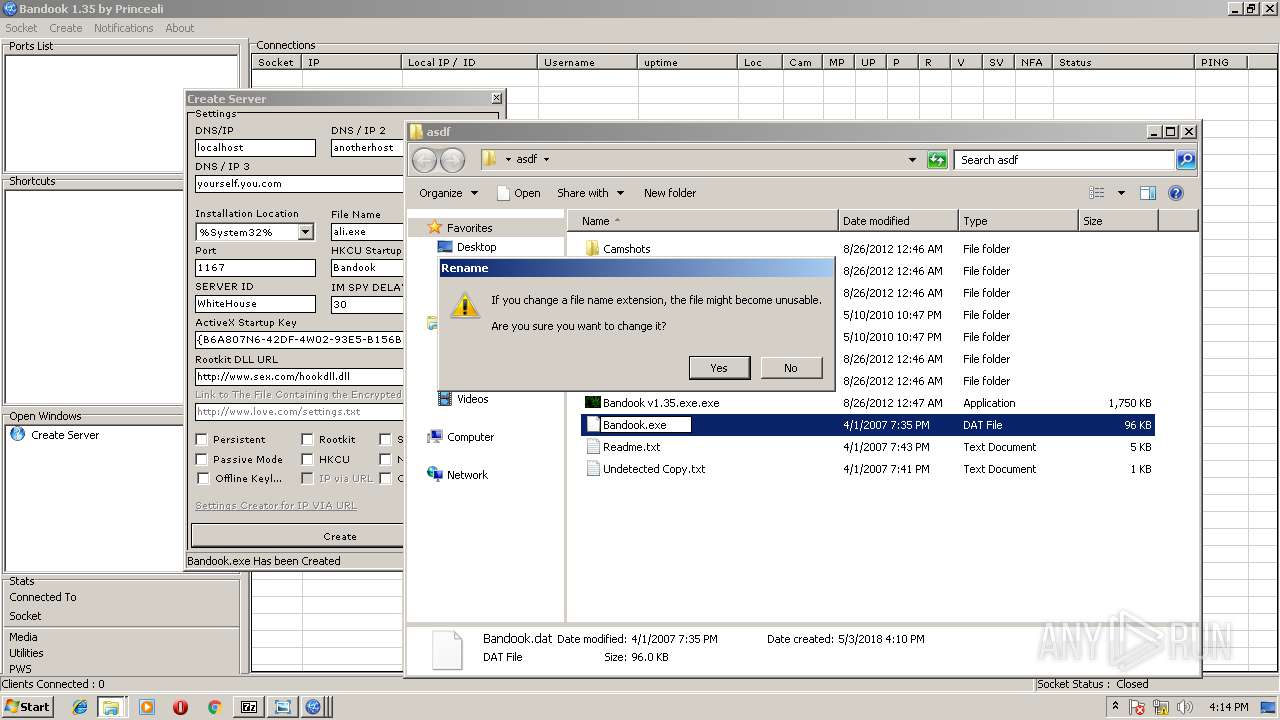This screenshot has width=1280, height=720.
Task: Click the Type column header
Action: (1018, 221)
